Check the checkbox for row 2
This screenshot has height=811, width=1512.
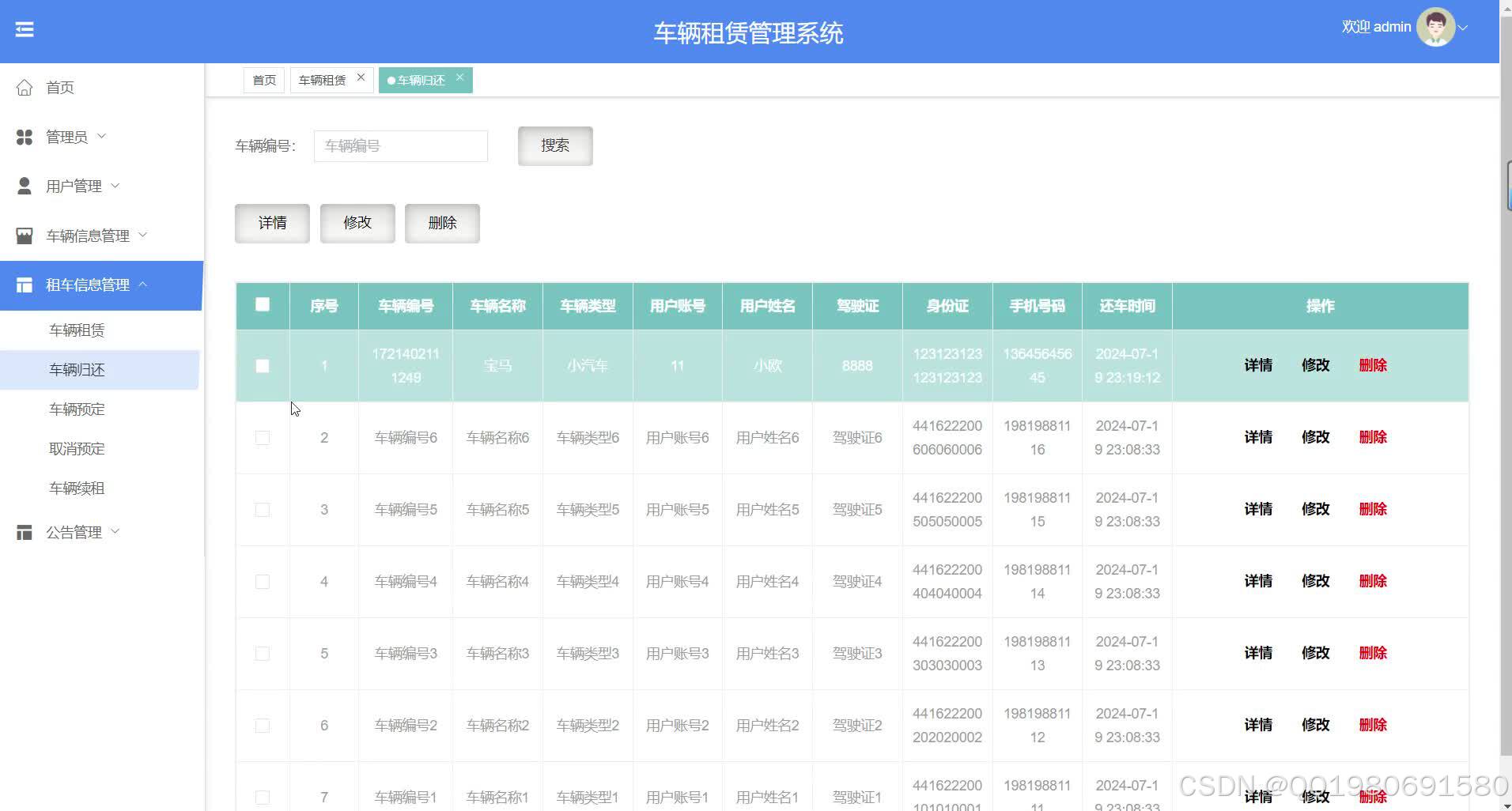(x=262, y=437)
